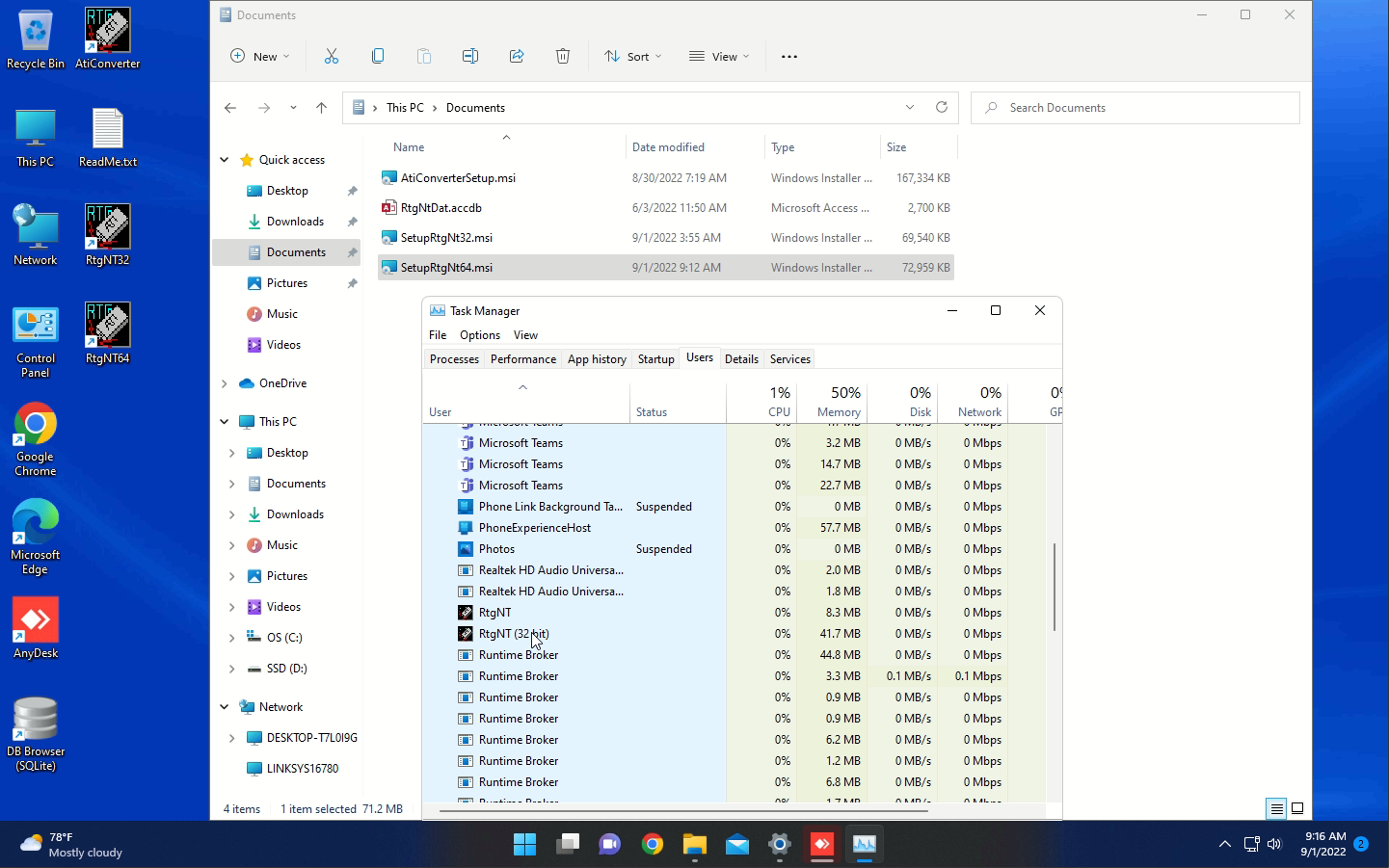Select ReadMe.txt on the desktop

click(108, 137)
